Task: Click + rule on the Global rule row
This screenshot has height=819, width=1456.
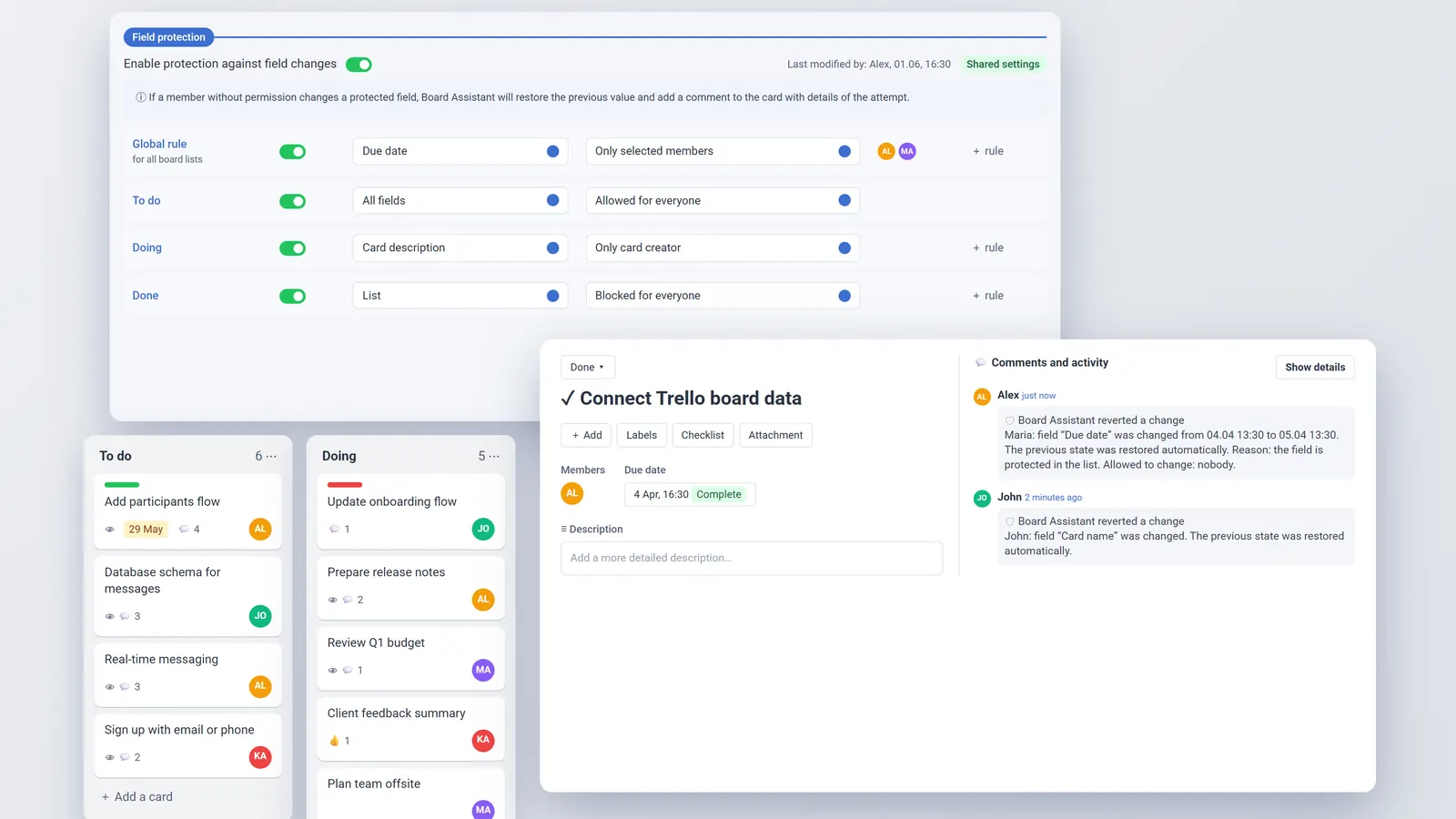Action: point(988,151)
